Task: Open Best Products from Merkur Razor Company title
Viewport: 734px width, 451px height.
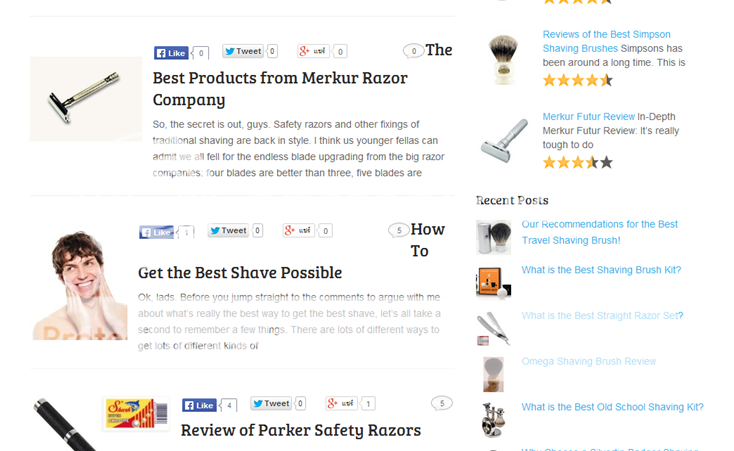Action: point(280,89)
